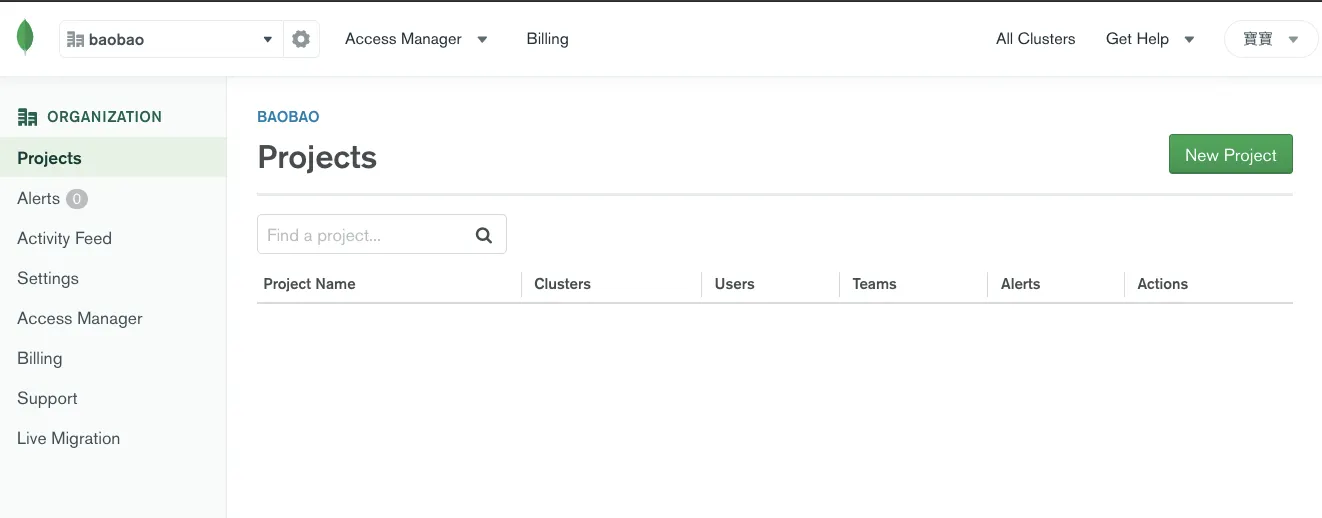Click the ORGANIZATION sidebar header icon
Screen dimensions: 1322x518
[27, 117]
